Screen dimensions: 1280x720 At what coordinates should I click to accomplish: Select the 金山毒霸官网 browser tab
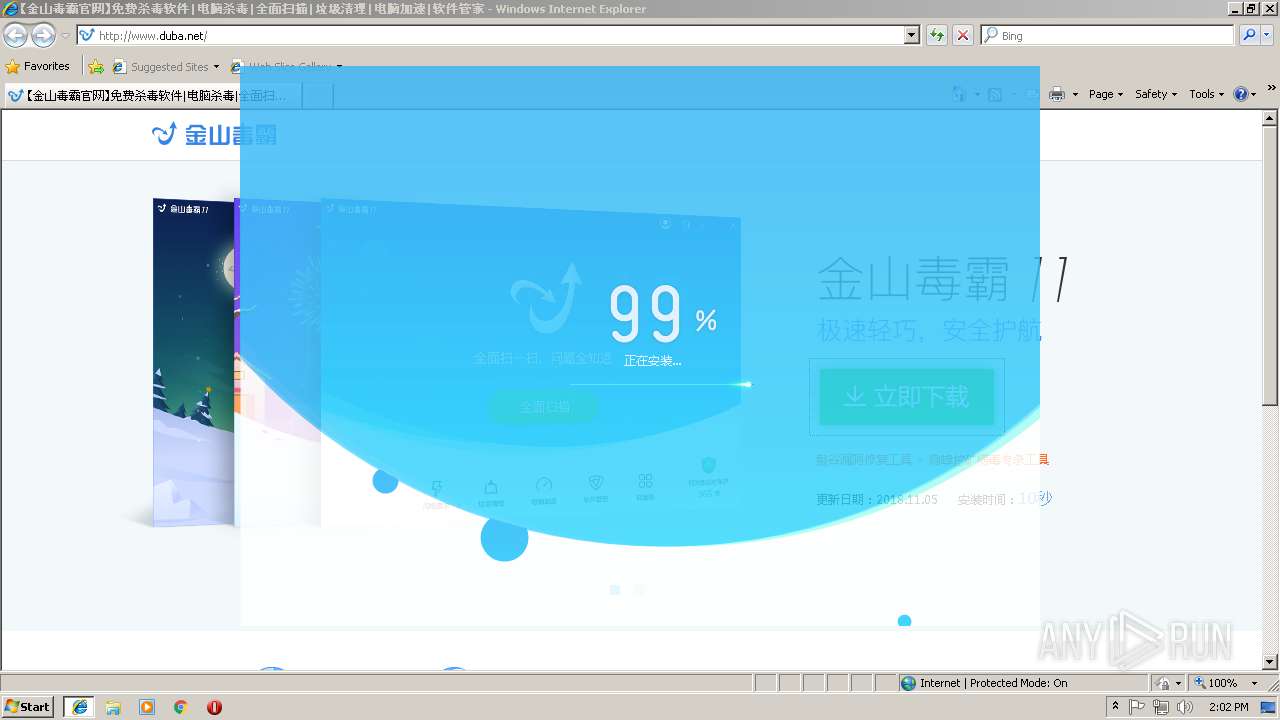click(153, 95)
